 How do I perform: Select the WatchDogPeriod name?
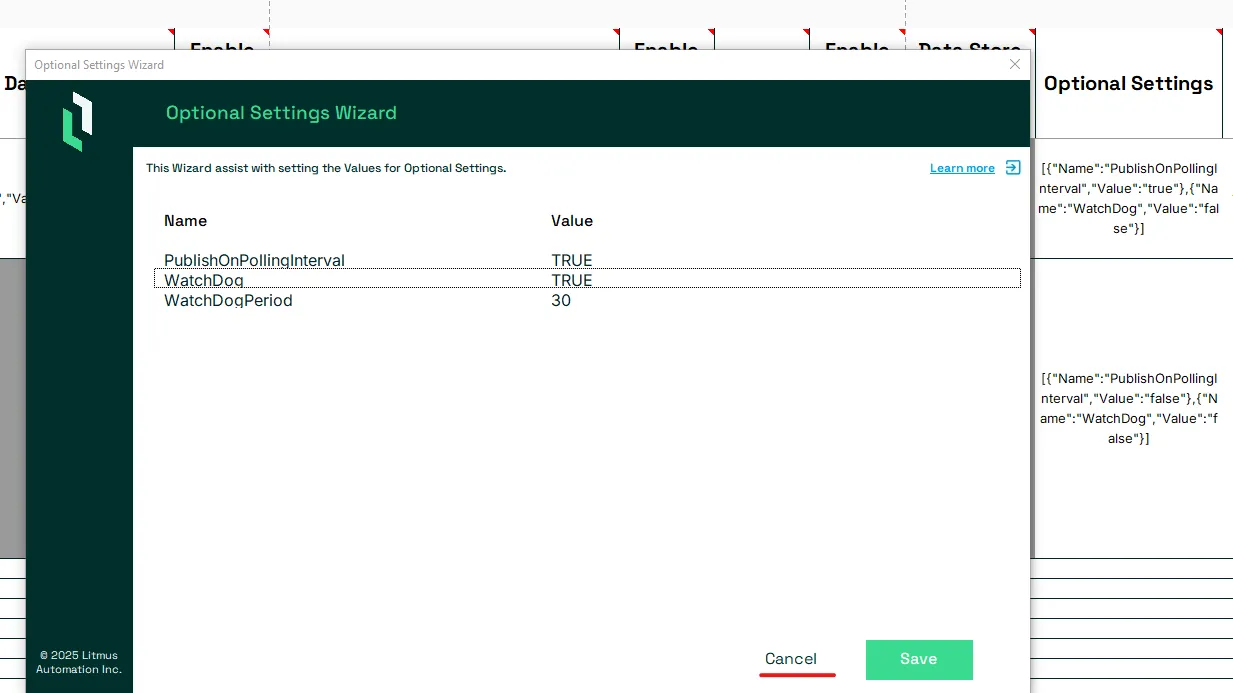228,300
